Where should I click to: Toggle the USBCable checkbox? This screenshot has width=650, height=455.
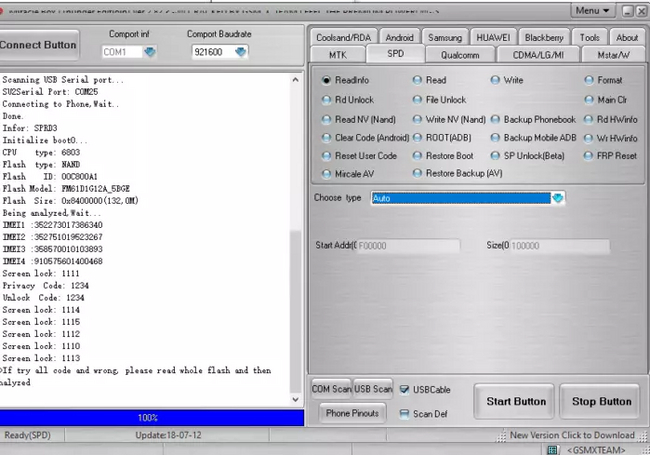click(x=405, y=389)
